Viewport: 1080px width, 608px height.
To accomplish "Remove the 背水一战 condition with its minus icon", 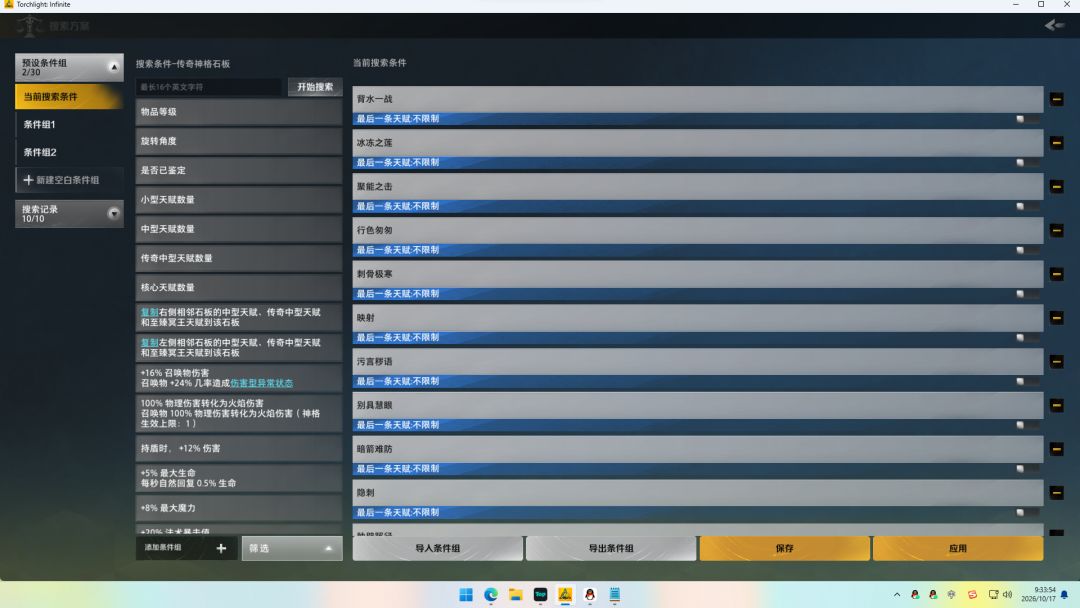I will pos(1056,99).
